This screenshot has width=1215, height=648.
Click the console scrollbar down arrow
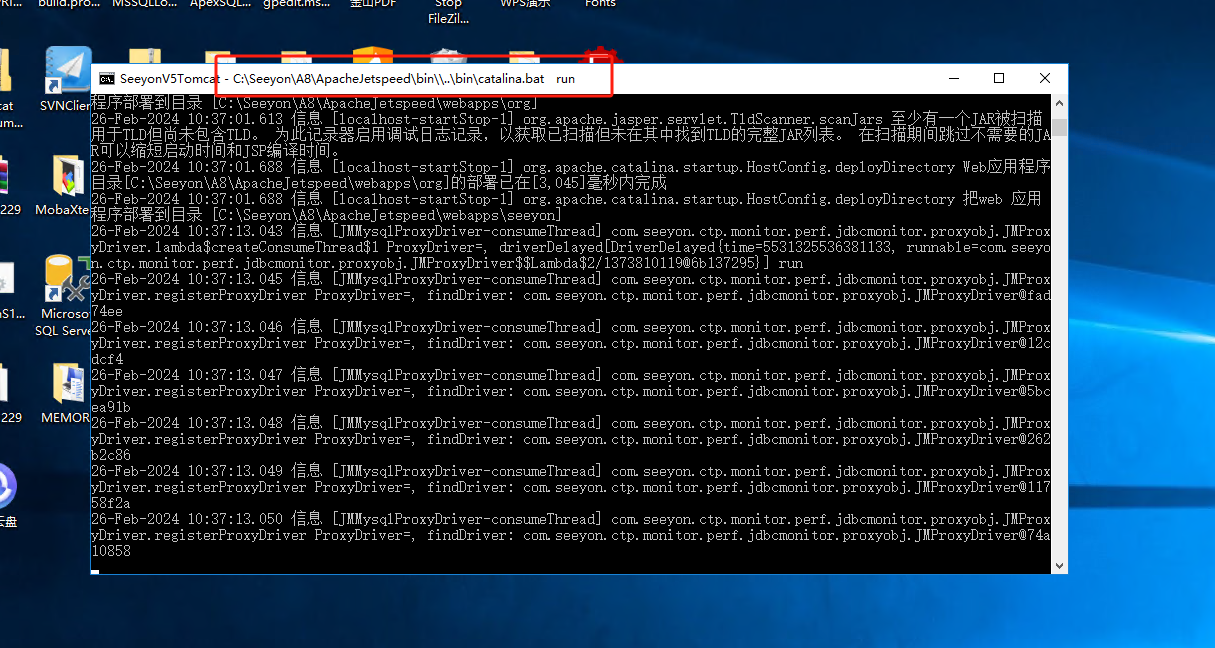[x=1059, y=565]
